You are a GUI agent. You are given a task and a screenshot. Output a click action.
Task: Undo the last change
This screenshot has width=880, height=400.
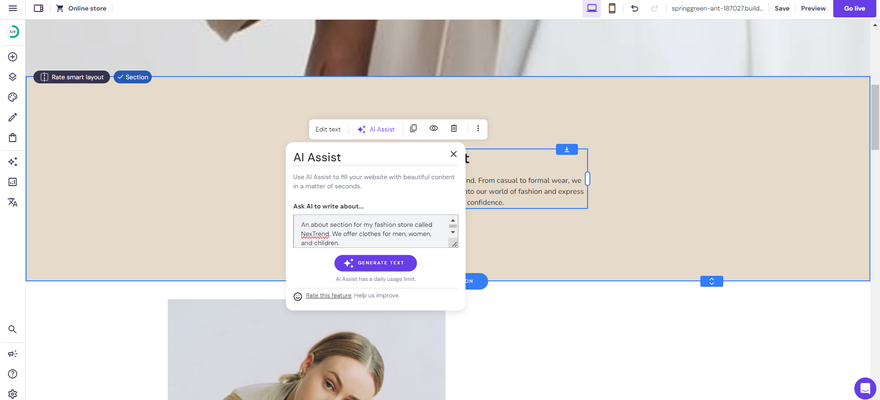(635, 8)
